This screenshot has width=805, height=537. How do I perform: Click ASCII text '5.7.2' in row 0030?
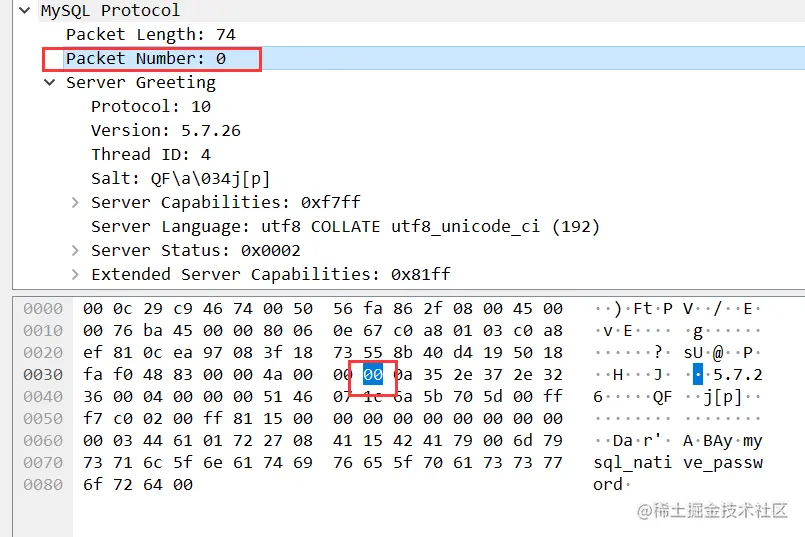coord(738,375)
